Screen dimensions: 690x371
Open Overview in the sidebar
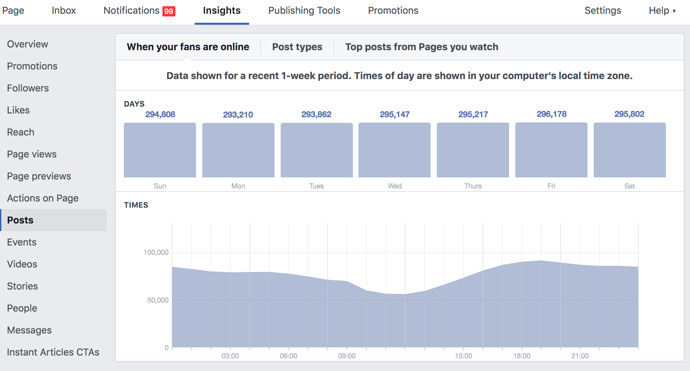coord(27,44)
